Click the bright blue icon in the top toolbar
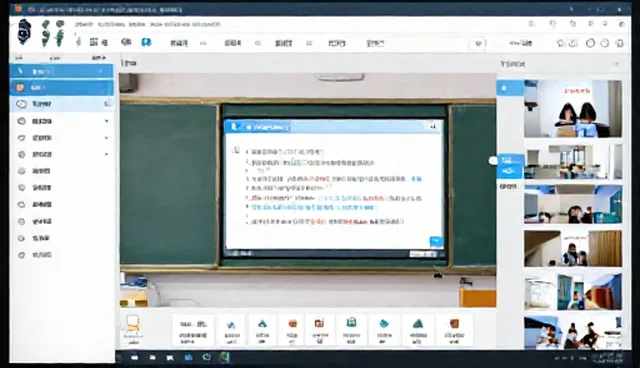 tap(146, 42)
